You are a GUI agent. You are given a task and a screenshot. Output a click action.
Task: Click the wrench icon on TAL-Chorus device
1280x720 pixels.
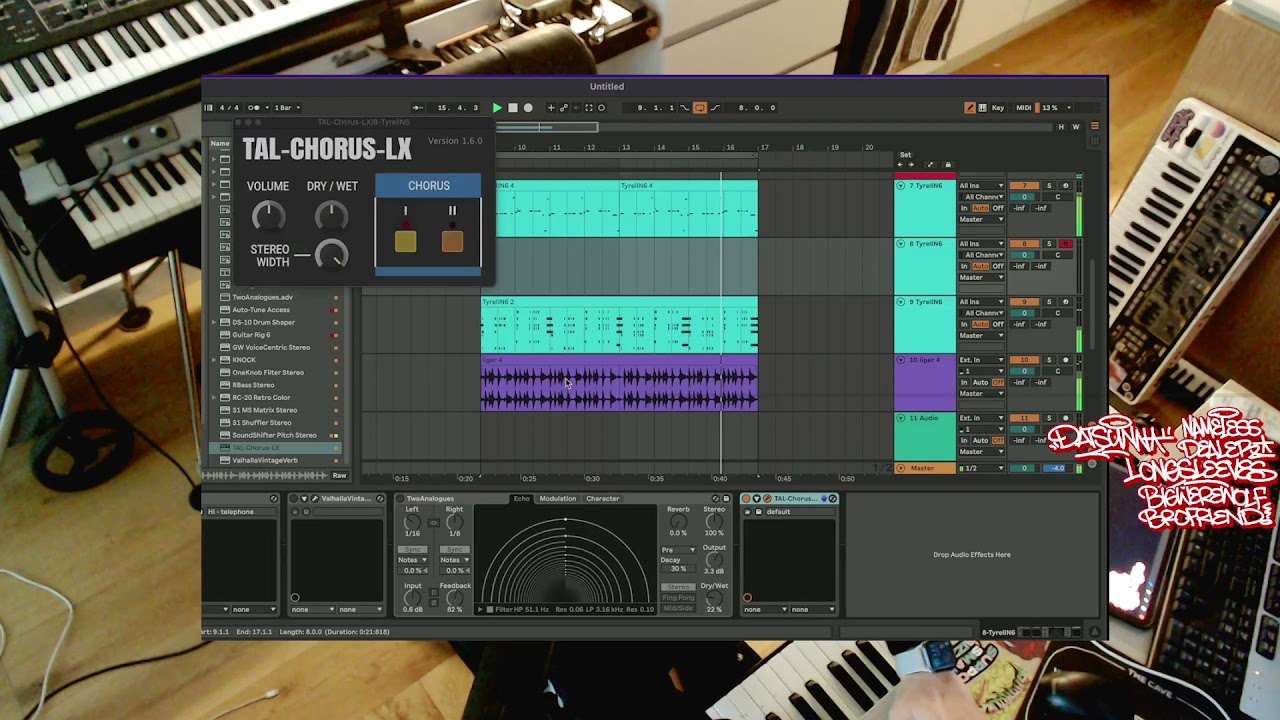(767, 498)
